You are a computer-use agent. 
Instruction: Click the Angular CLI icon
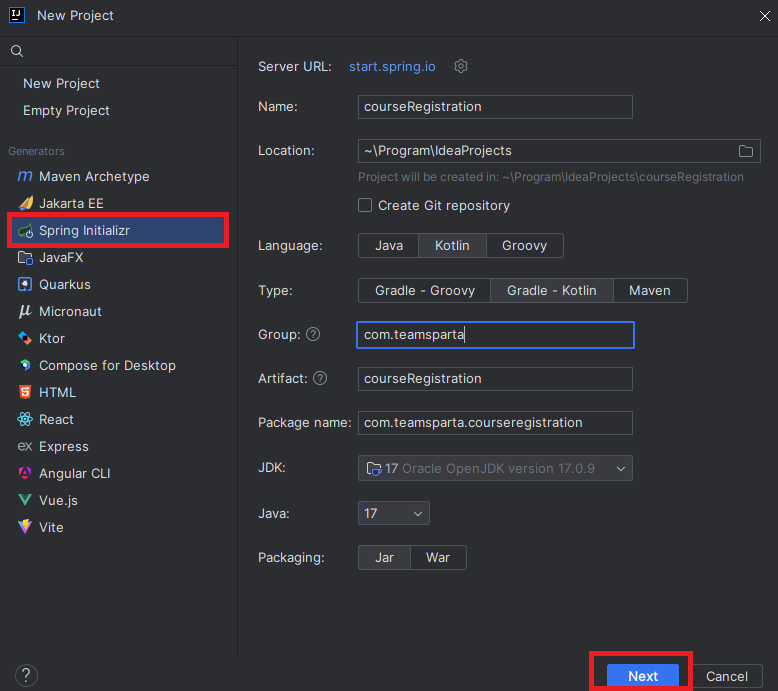(x=25, y=473)
